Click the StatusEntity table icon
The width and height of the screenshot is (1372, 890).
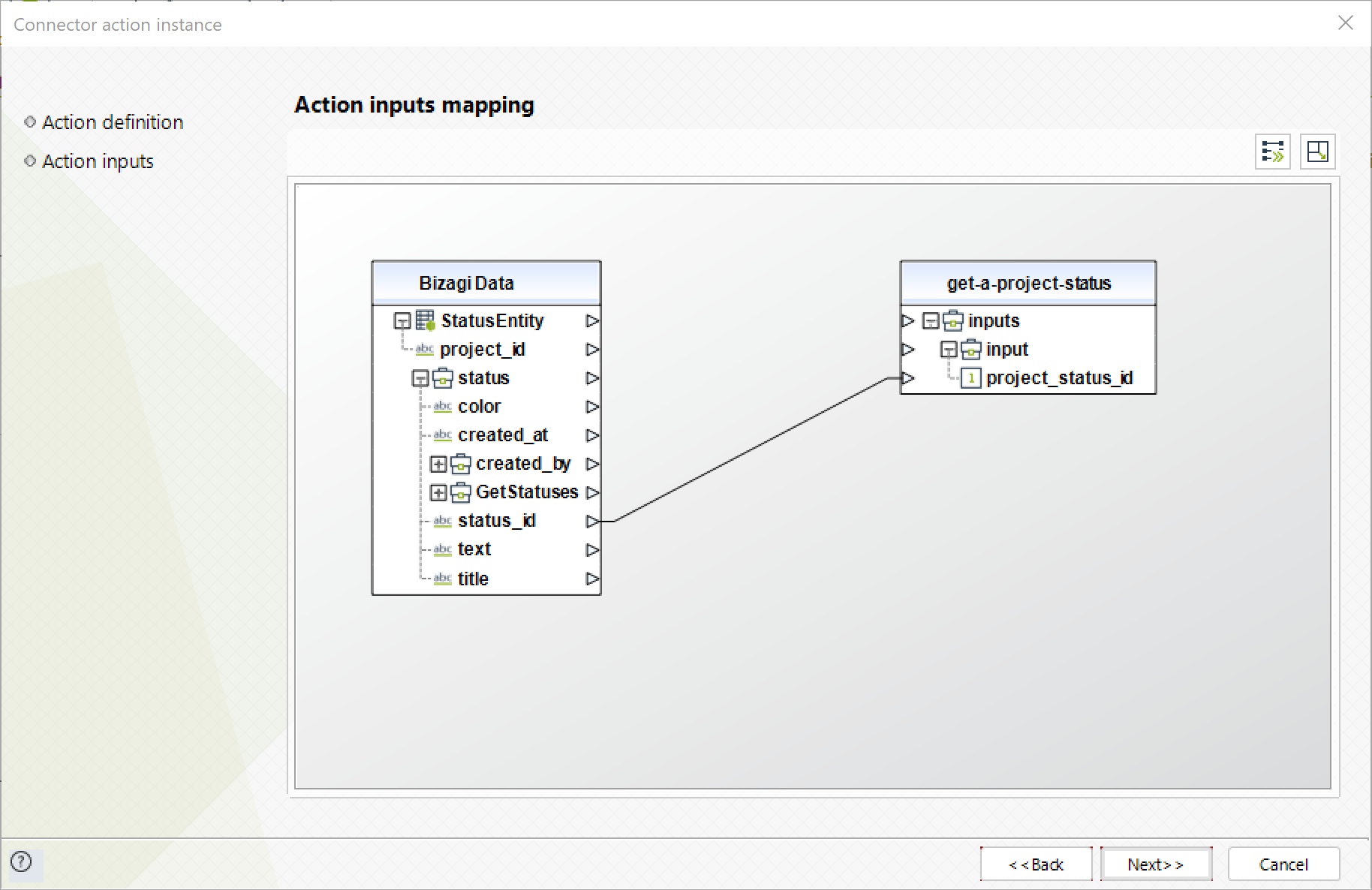pyautogui.click(x=426, y=321)
